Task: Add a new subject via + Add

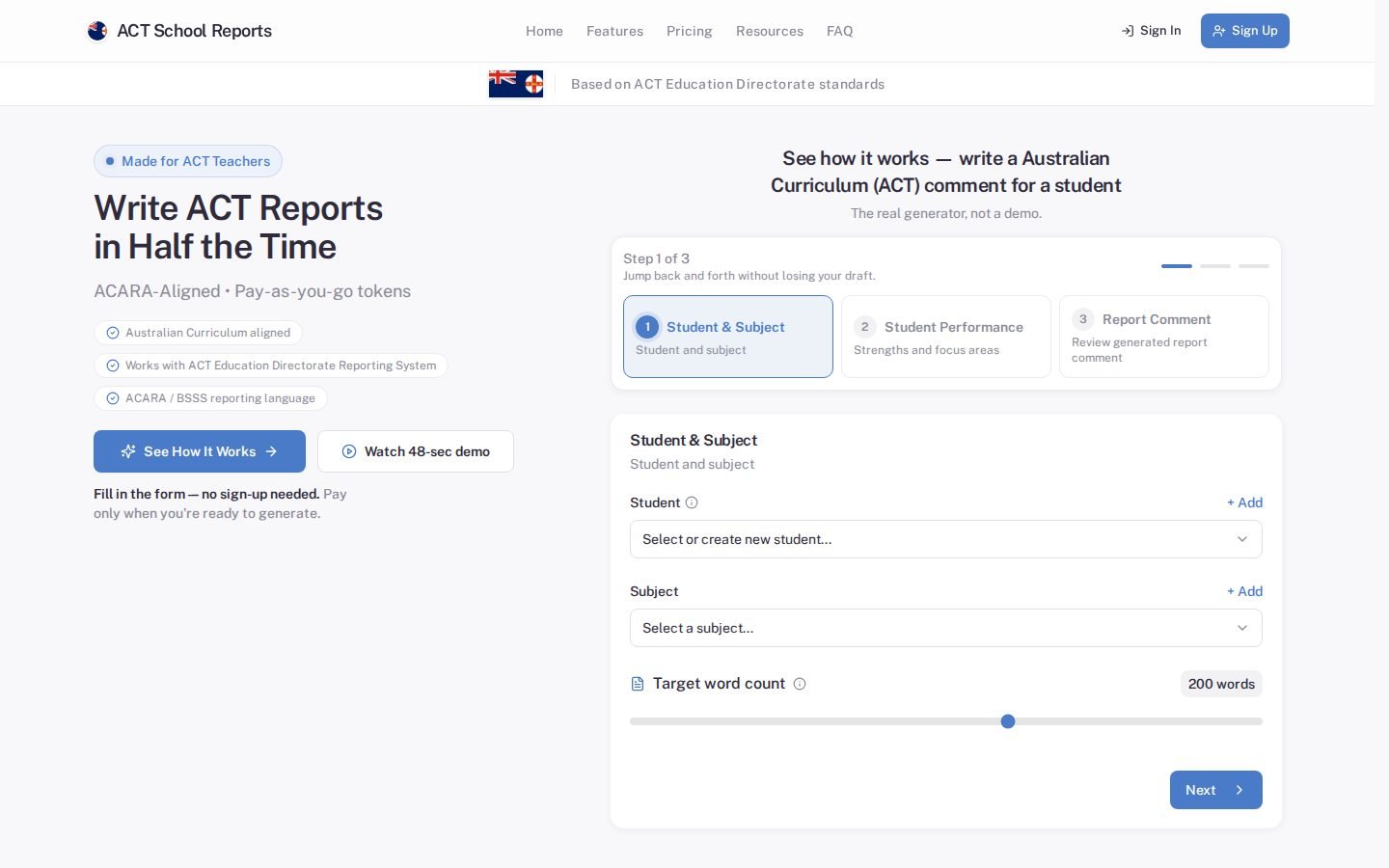Action: tap(1244, 591)
